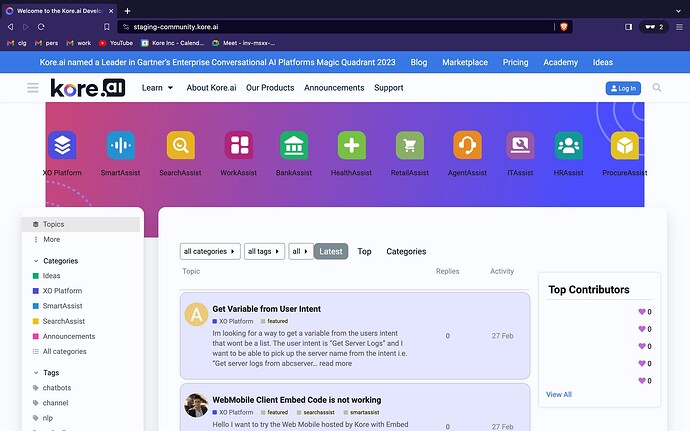The height and width of the screenshot is (431, 690).
Task: Click the Brave shields icon
Action: (x=564, y=27)
